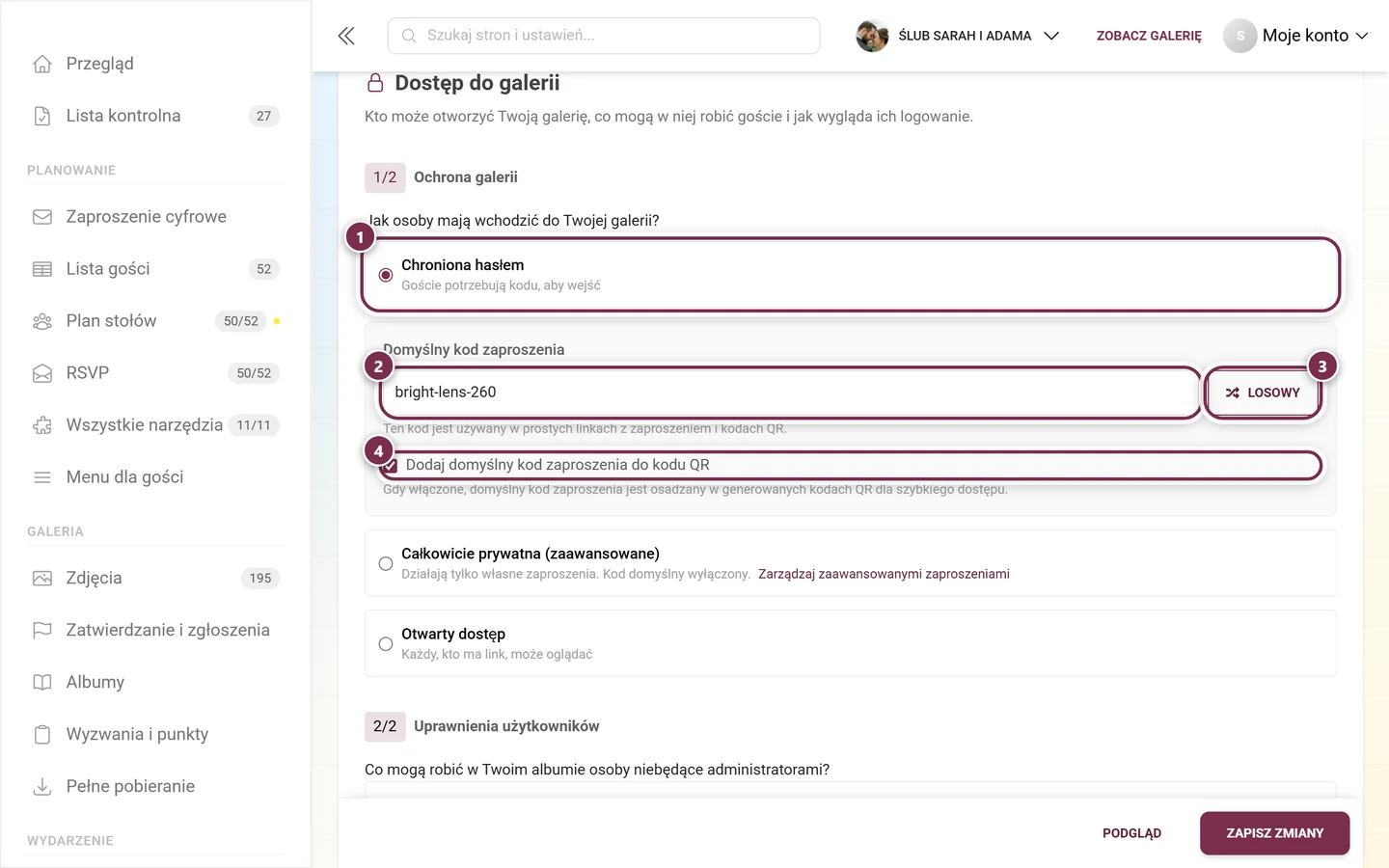
Task: Click the 'Ochrona galerii' section heading
Action: pyautogui.click(x=466, y=177)
